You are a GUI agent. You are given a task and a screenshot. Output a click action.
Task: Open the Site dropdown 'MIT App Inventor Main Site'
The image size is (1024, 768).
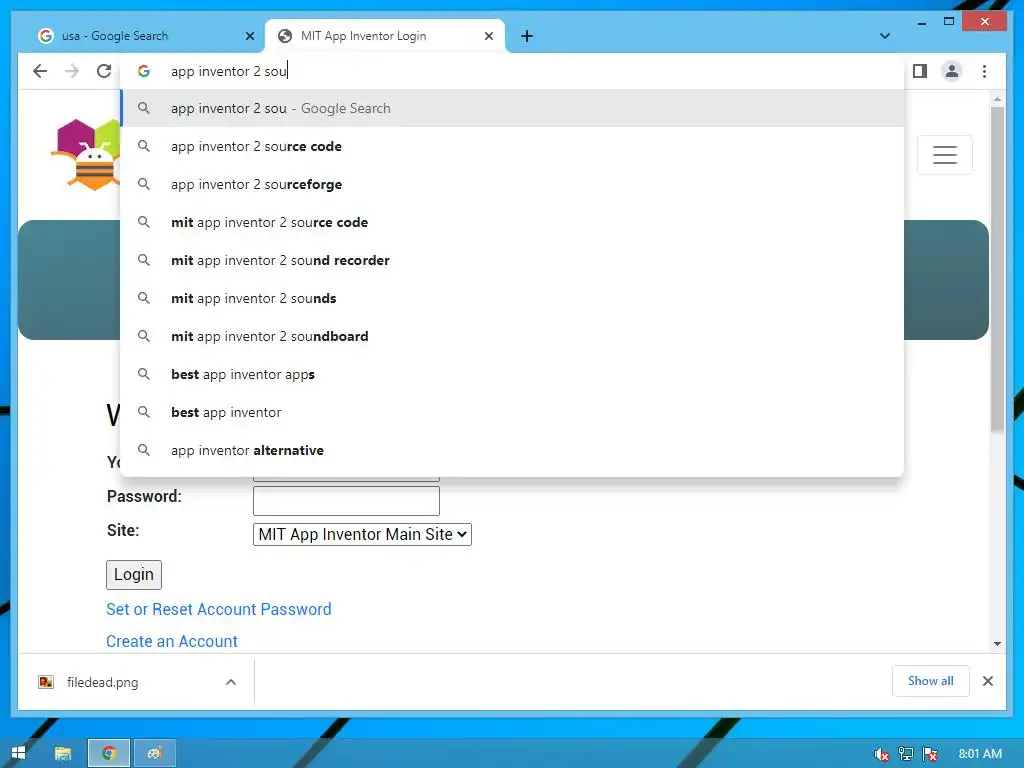[x=362, y=534]
